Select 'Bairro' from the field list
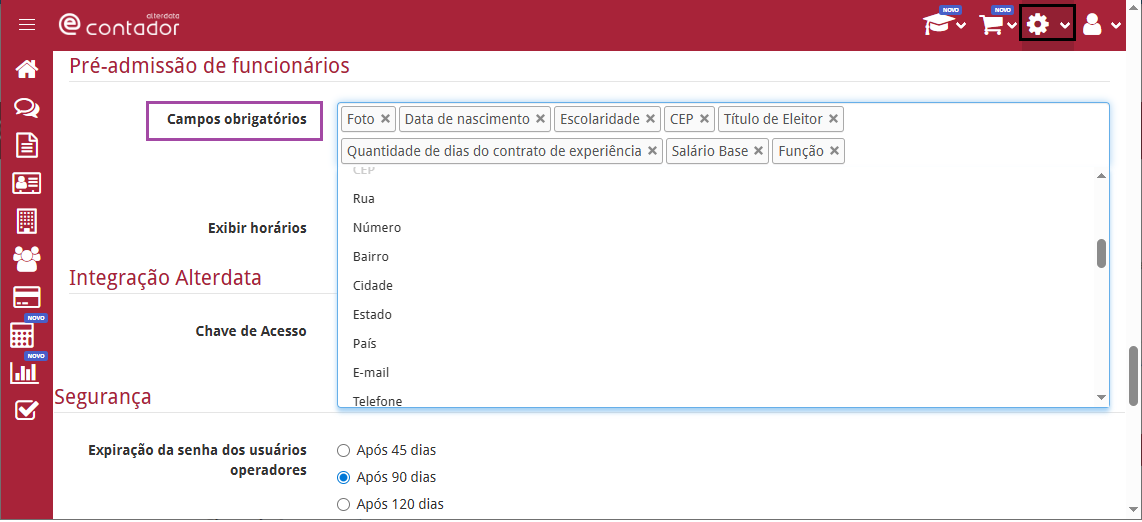 tap(372, 257)
